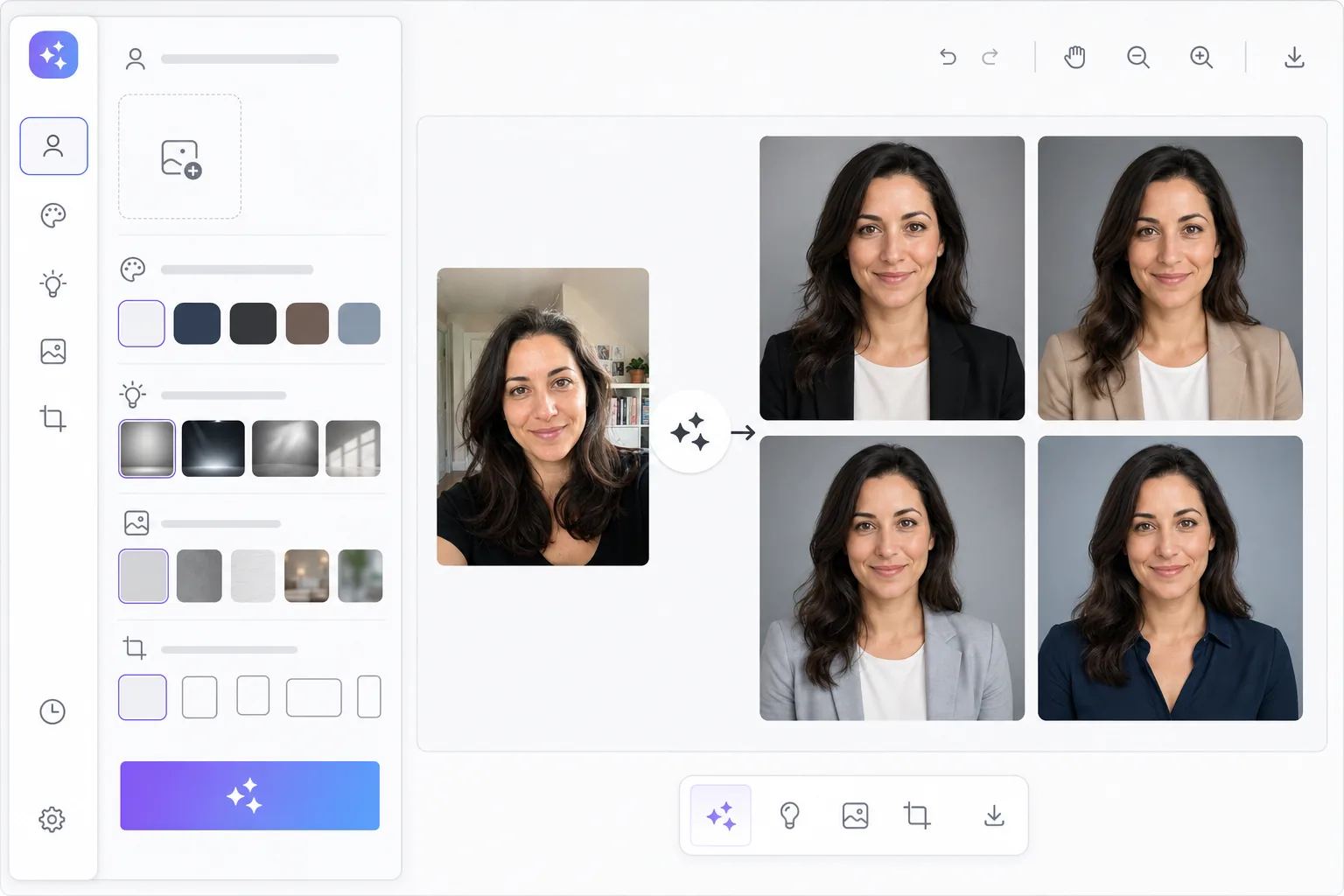Viewport: 1344px width, 896px height.
Task: Zoom out of the canvas
Action: pyautogui.click(x=1138, y=57)
